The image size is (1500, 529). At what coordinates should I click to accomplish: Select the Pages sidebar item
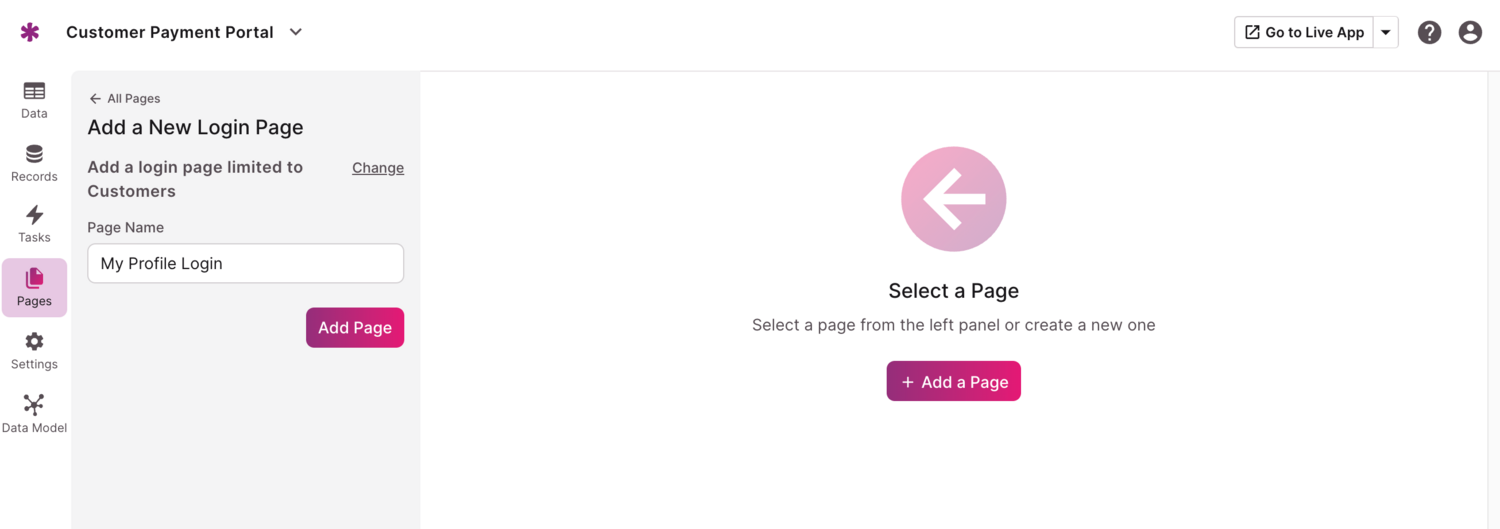click(x=34, y=287)
